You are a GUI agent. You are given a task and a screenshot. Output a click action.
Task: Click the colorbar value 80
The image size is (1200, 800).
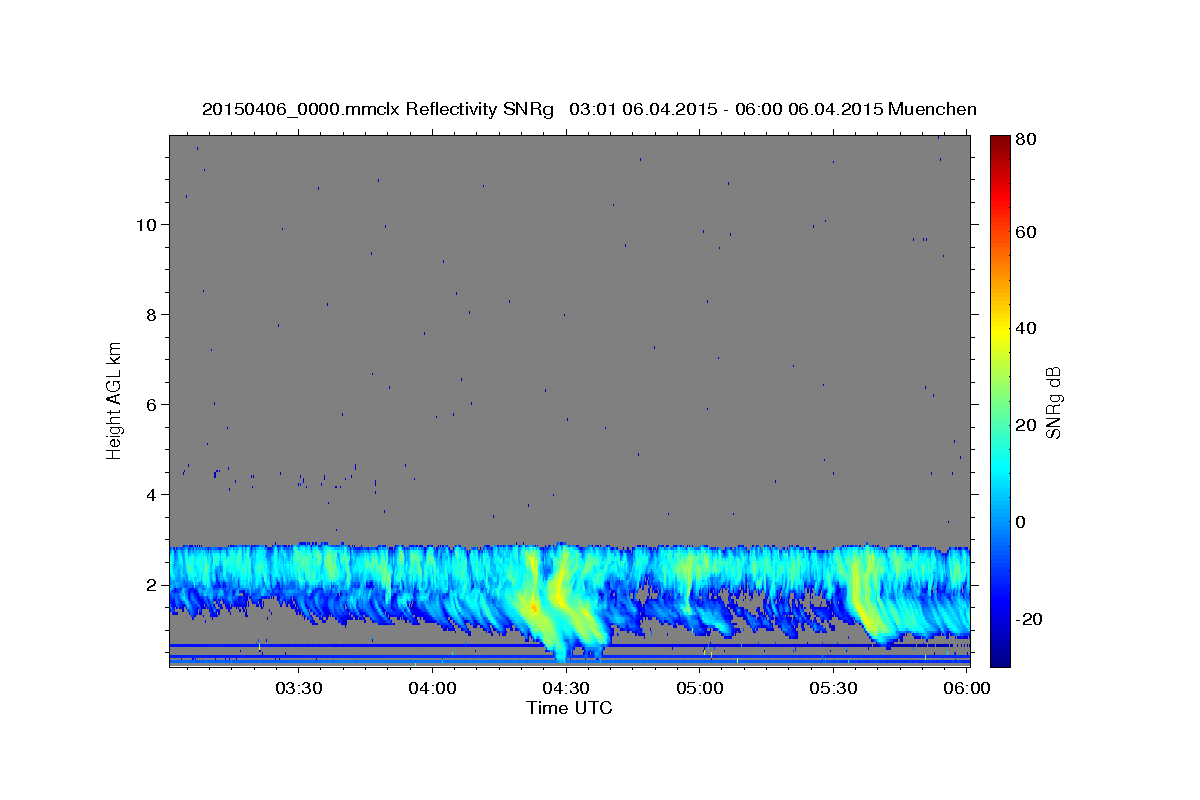click(x=1024, y=139)
